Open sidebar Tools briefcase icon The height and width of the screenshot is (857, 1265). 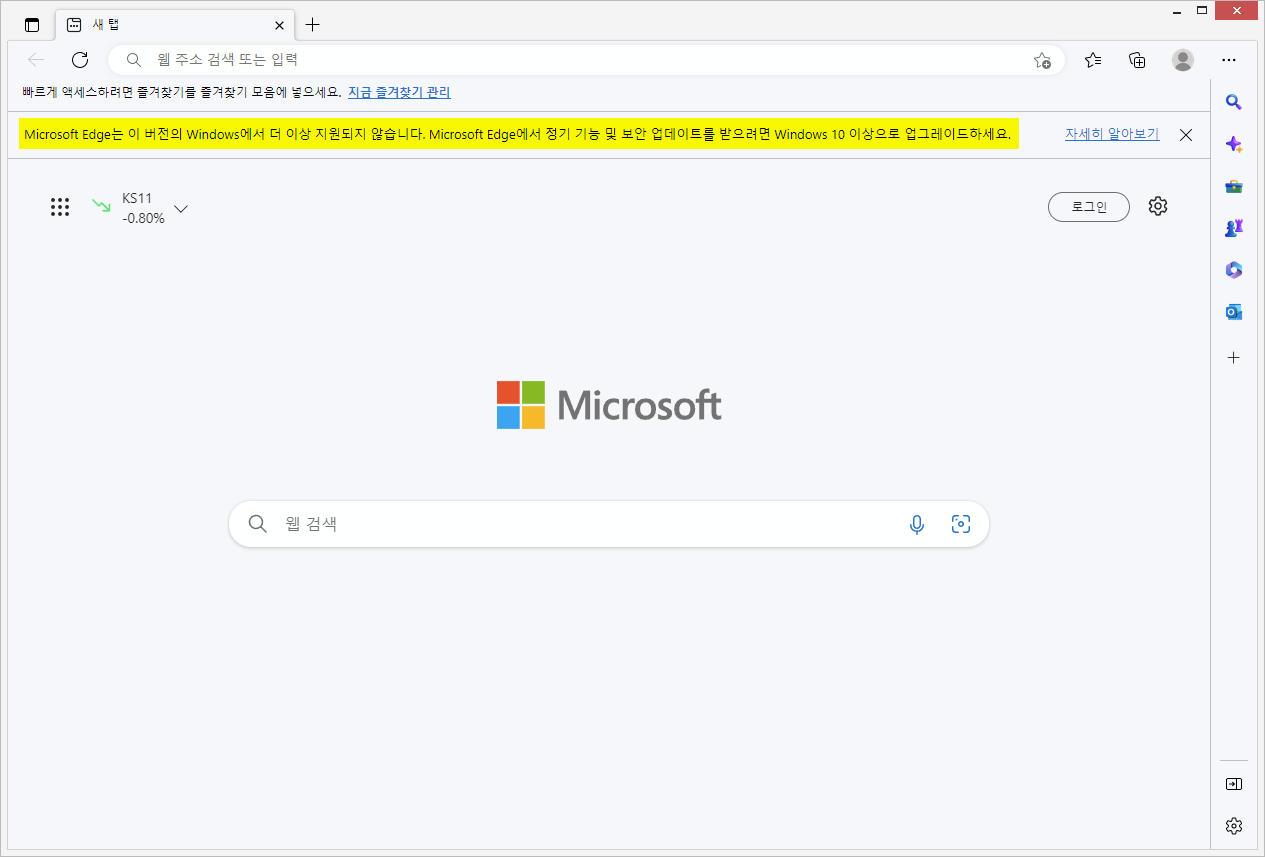pos(1234,186)
